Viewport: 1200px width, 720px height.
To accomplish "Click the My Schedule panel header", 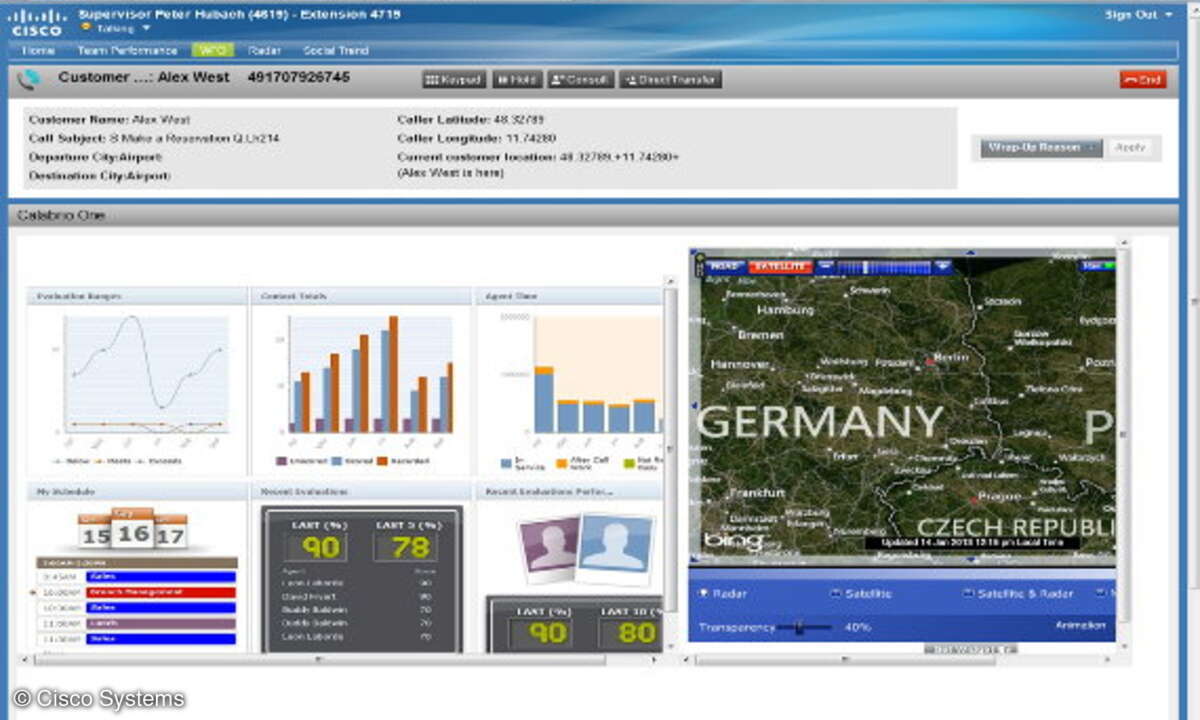I will point(136,491).
